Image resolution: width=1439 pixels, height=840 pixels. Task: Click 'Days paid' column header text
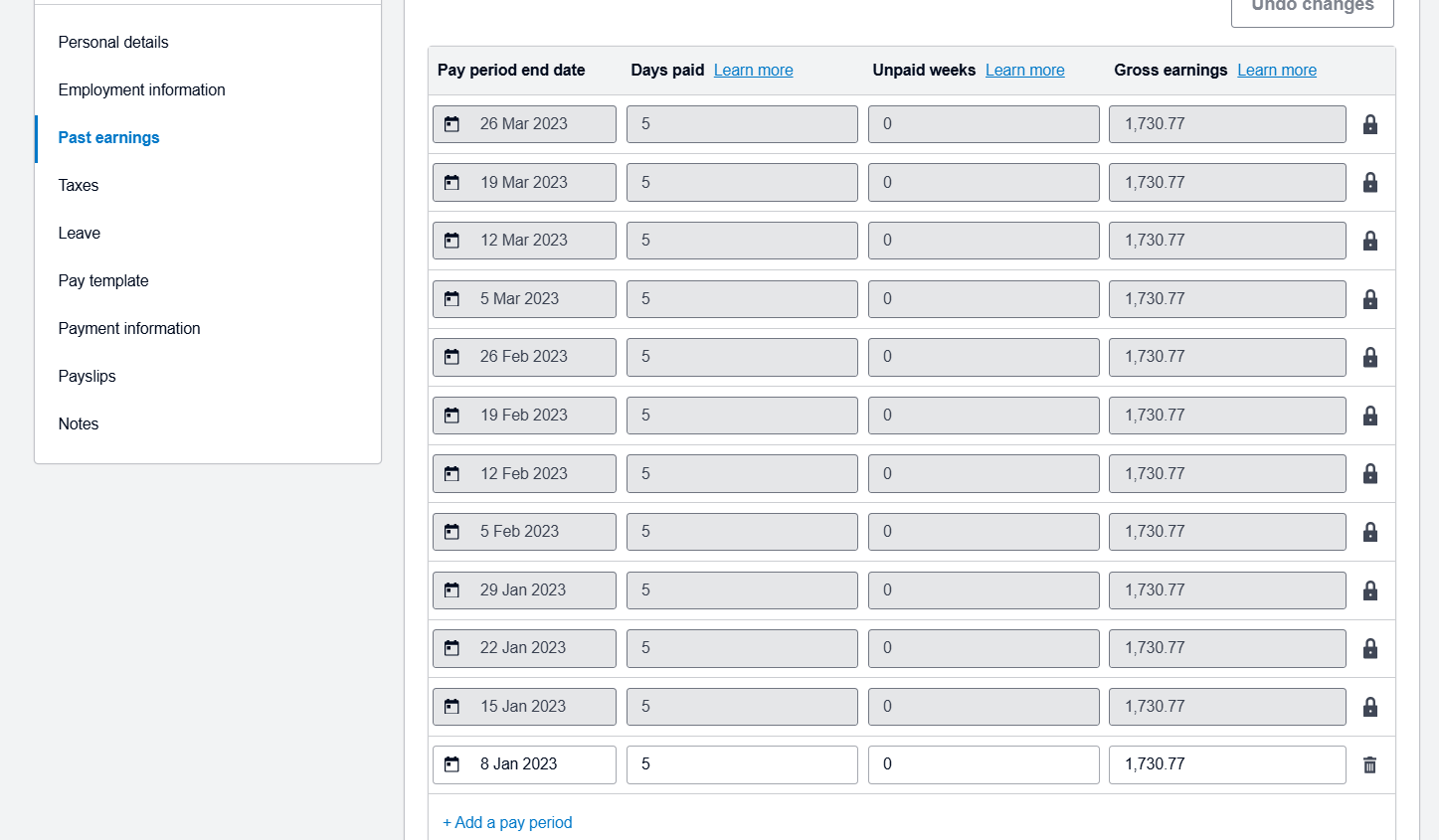[x=667, y=70]
